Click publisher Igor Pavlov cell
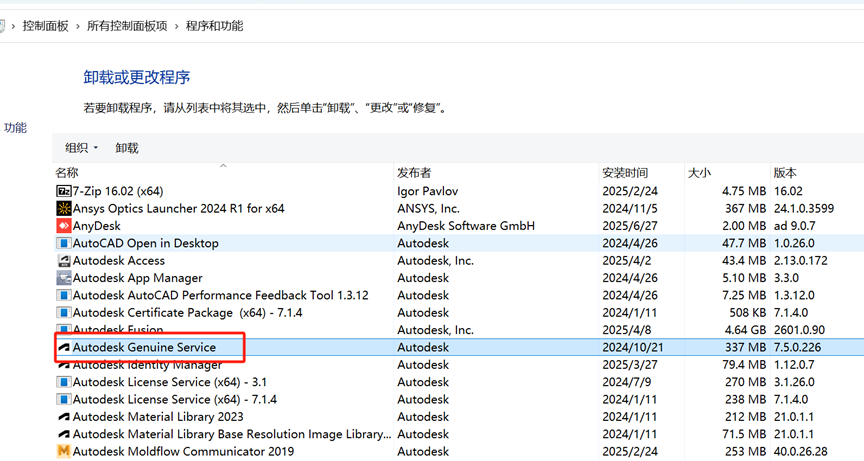Image resolution: width=864 pixels, height=461 pixels. 428,191
